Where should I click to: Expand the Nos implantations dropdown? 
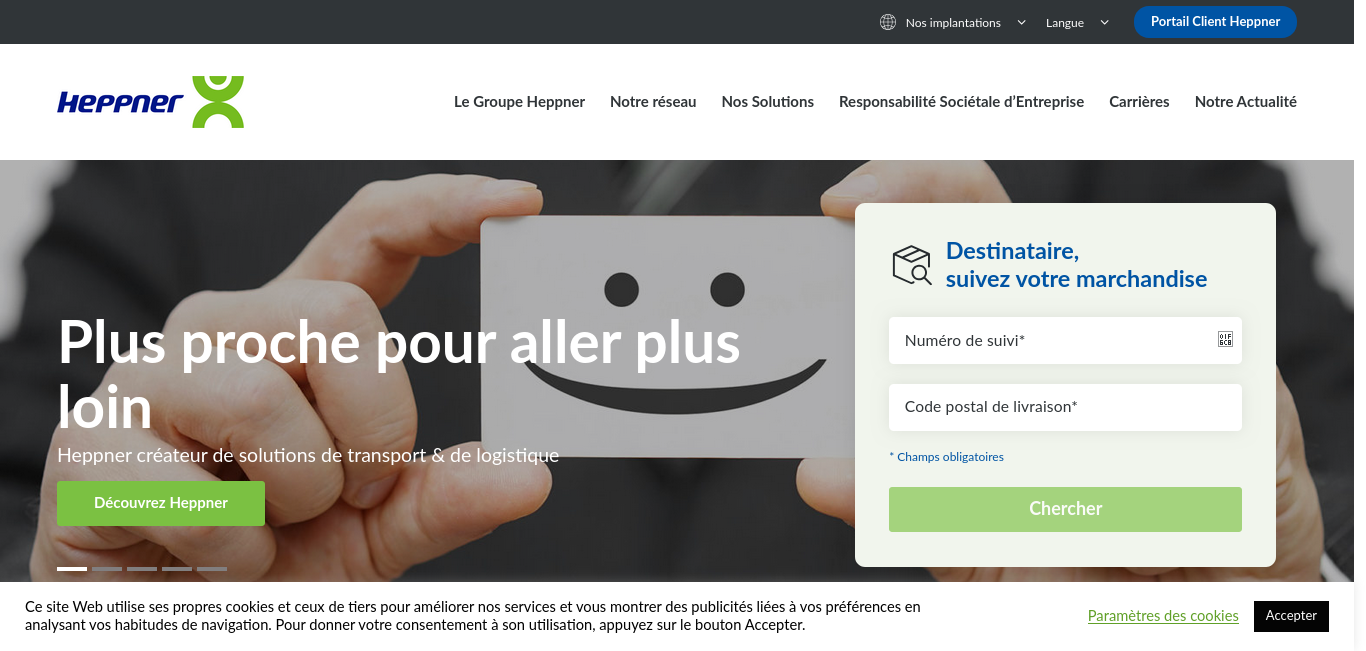click(953, 22)
